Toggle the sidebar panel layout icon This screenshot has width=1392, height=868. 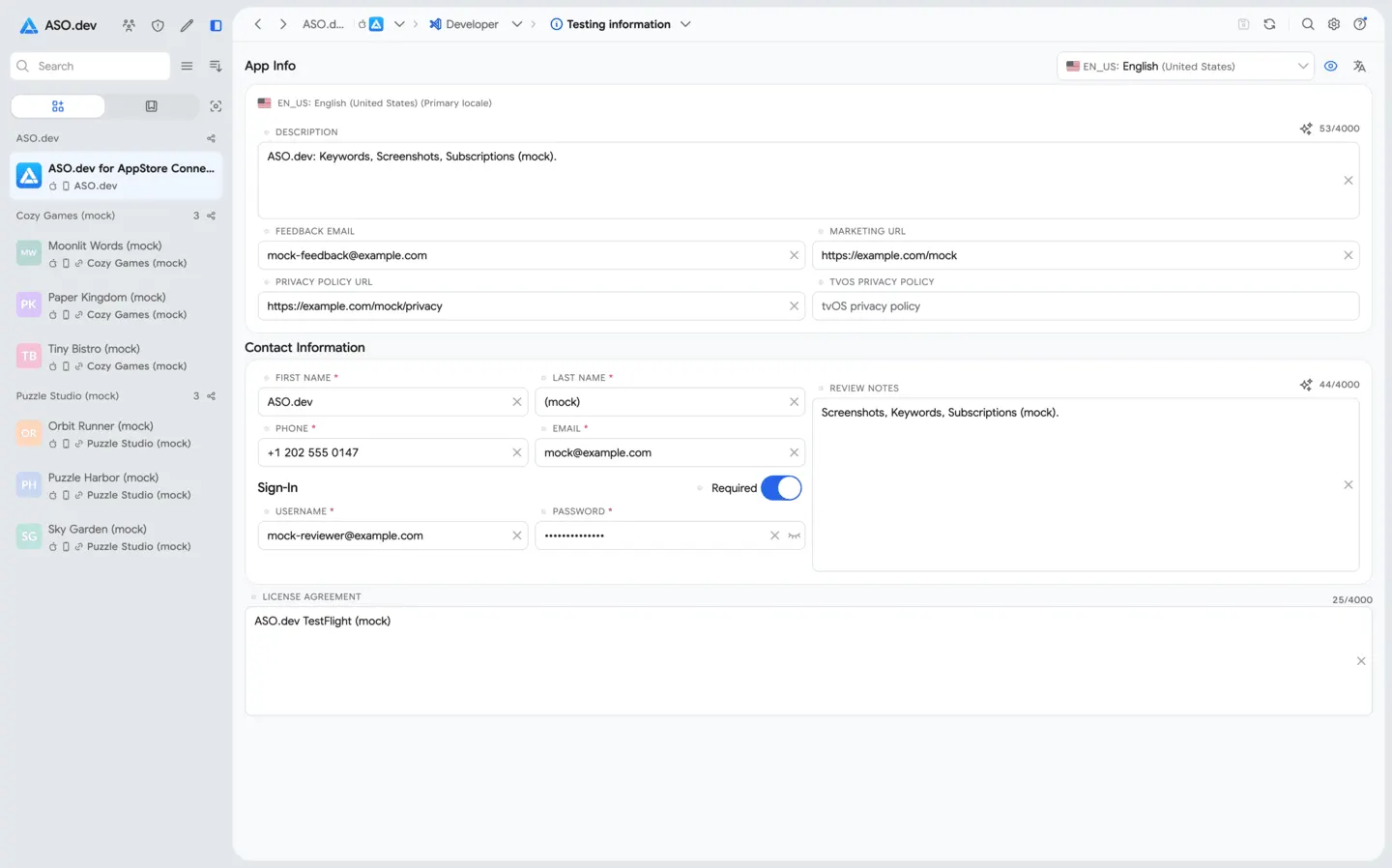(x=216, y=25)
